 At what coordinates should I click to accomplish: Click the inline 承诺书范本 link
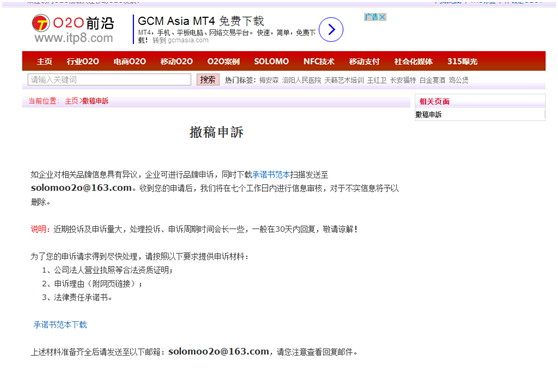[x=271, y=175]
